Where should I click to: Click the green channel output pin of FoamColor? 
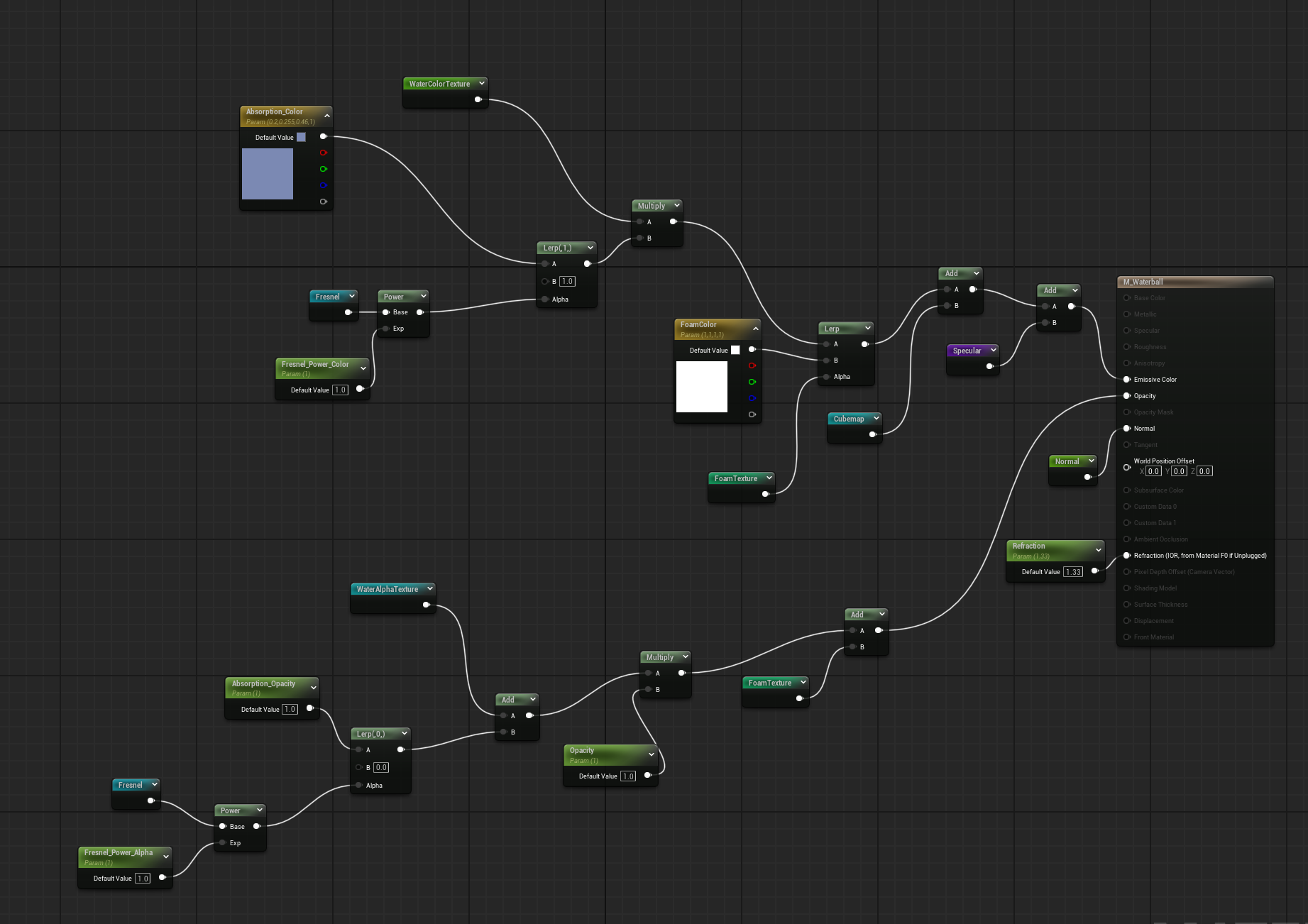(x=752, y=382)
